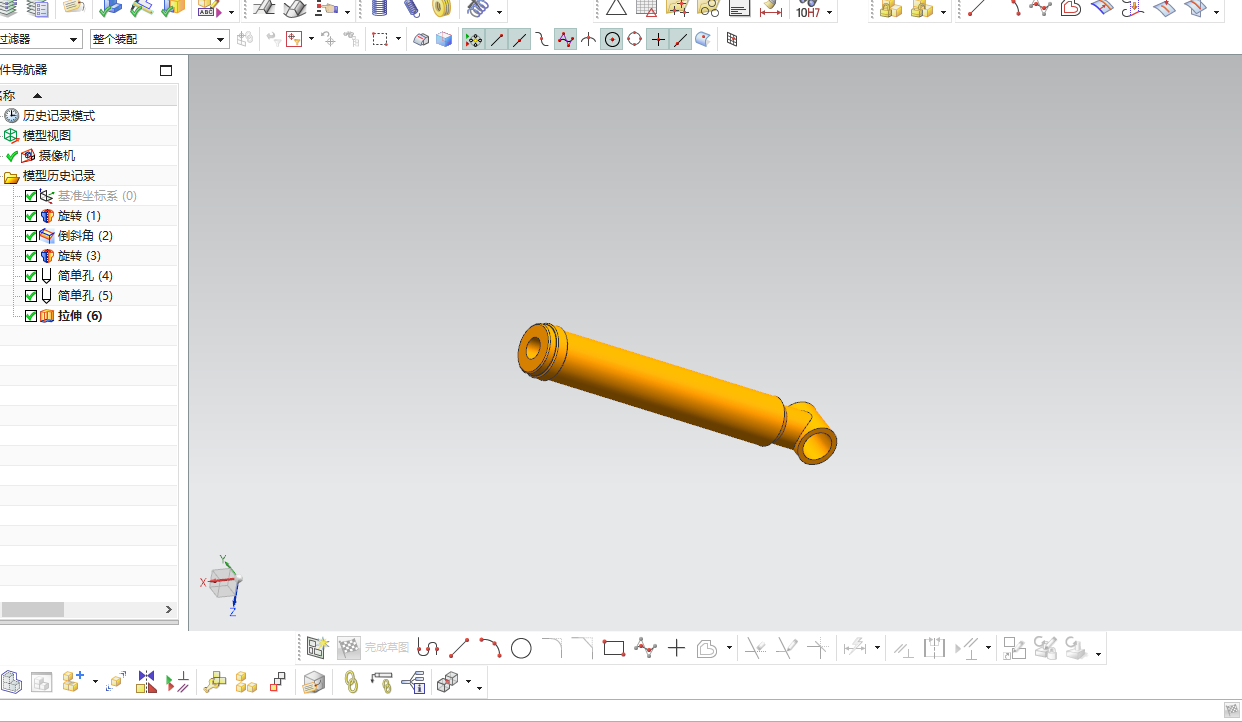Add a sketch Point with plus icon
This screenshot has width=1242, height=722.
pos(676,648)
